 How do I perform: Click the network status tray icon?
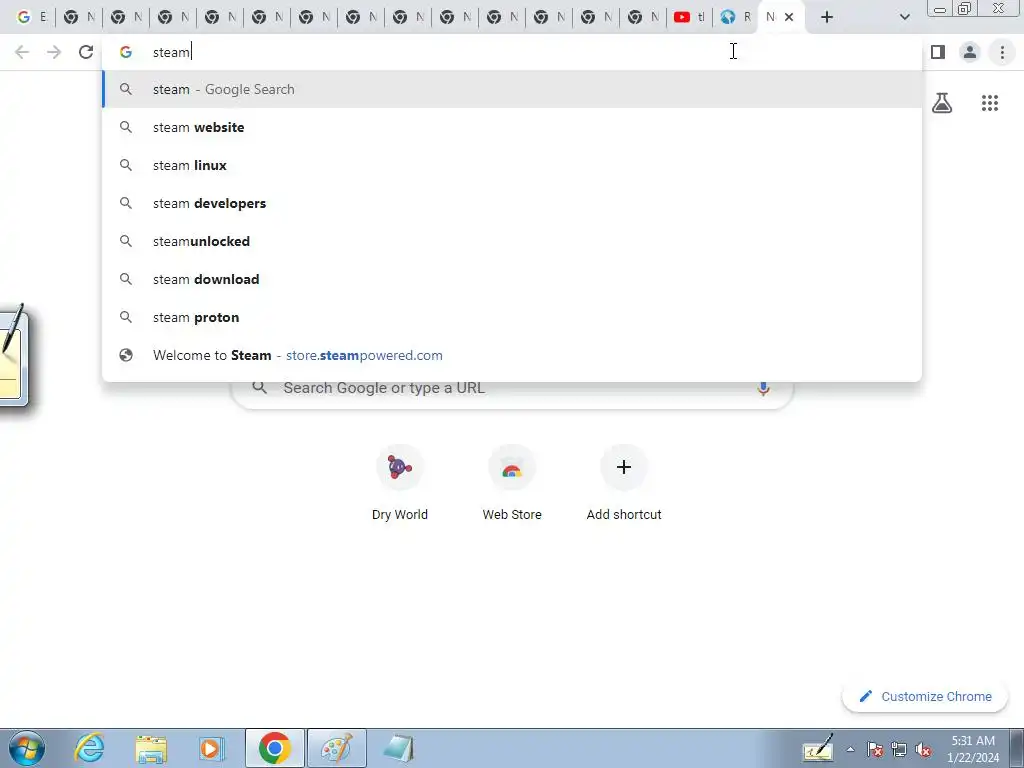899,749
